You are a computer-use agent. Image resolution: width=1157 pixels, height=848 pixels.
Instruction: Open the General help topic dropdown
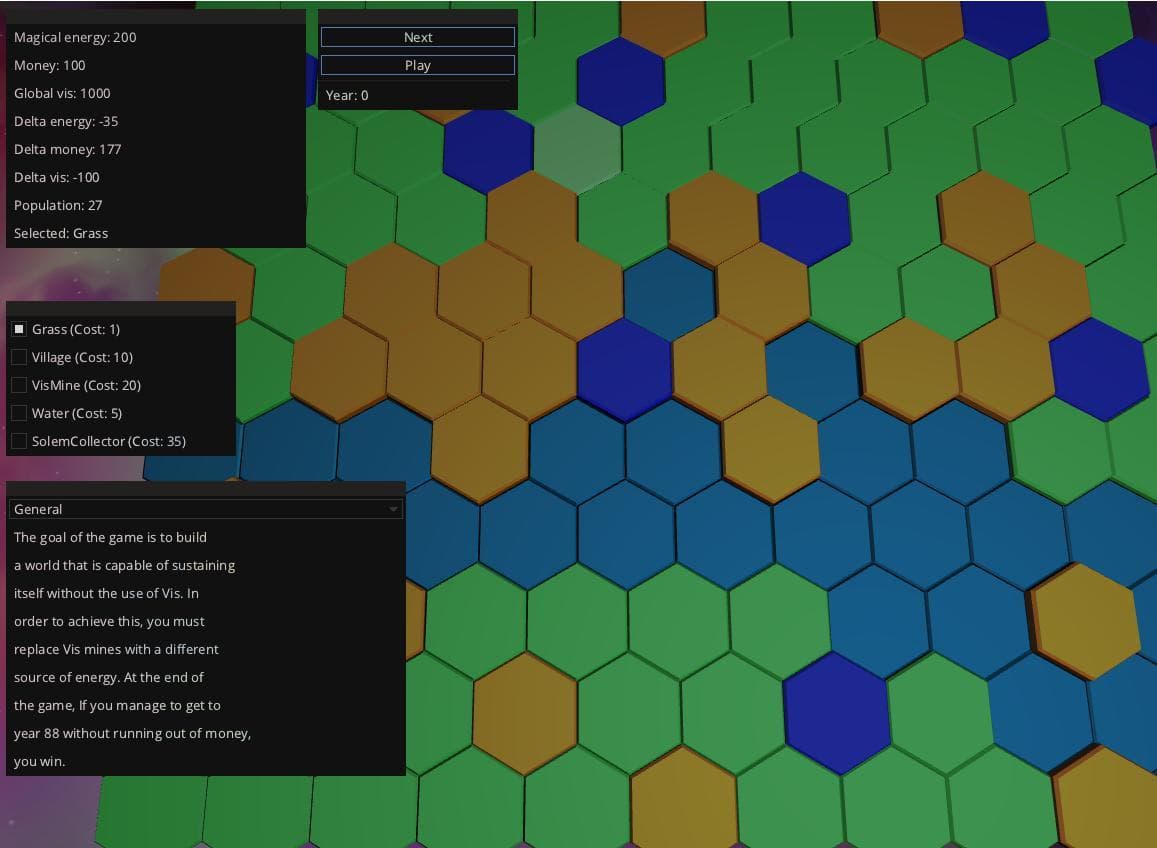coord(206,509)
